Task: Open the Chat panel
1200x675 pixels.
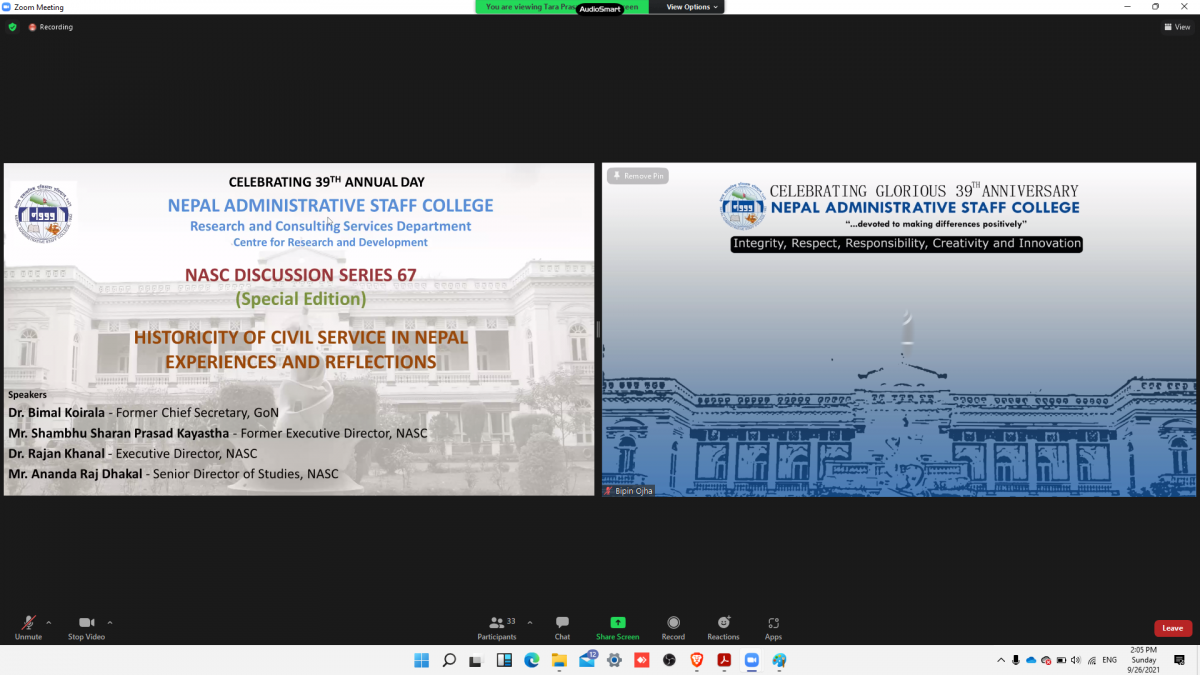Action: pyautogui.click(x=562, y=627)
